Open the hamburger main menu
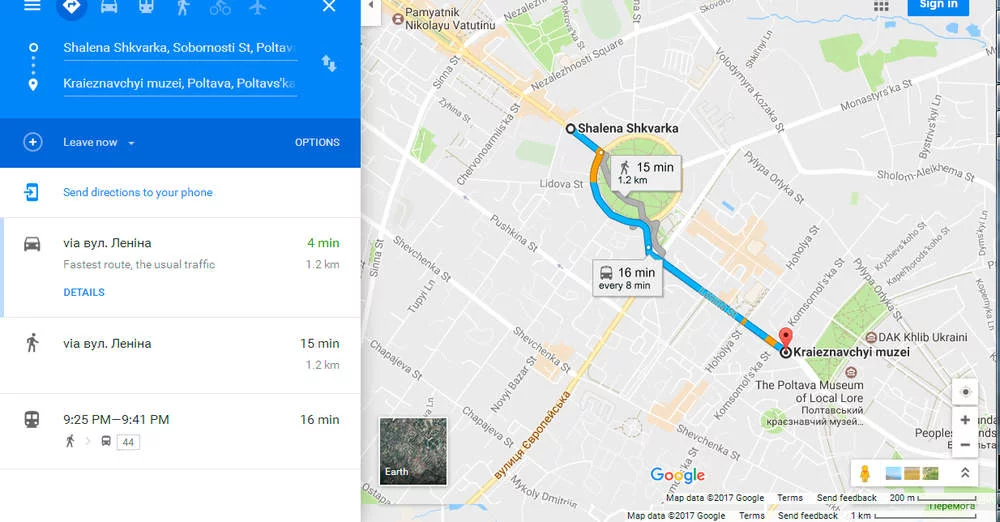 click(32, 6)
